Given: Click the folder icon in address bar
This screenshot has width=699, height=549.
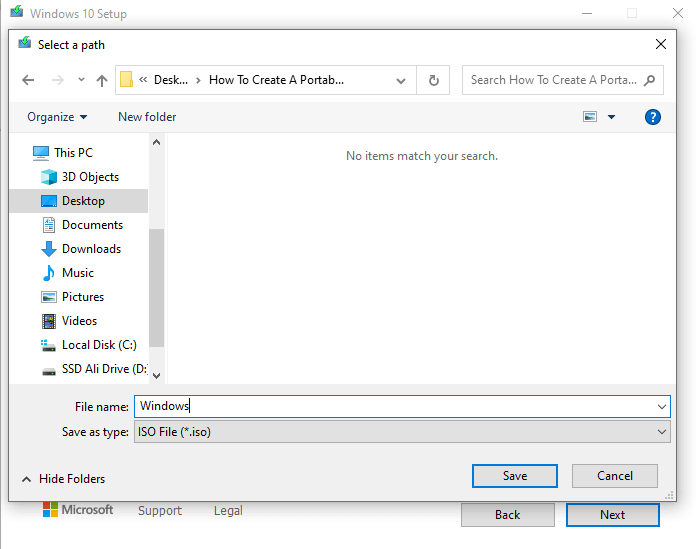Looking at the screenshot, I should pos(127,80).
